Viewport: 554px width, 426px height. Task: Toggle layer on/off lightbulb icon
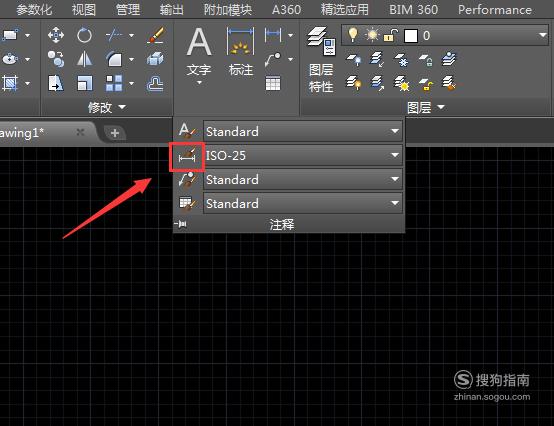353,35
